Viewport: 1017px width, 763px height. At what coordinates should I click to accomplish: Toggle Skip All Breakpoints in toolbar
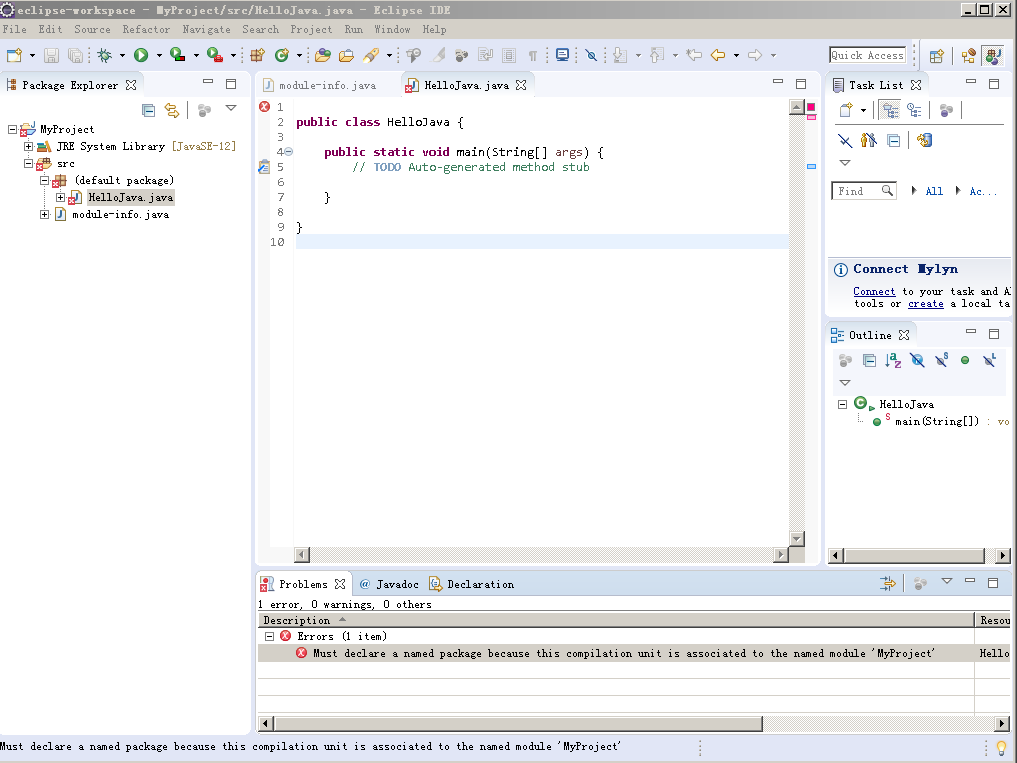click(x=591, y=55)
